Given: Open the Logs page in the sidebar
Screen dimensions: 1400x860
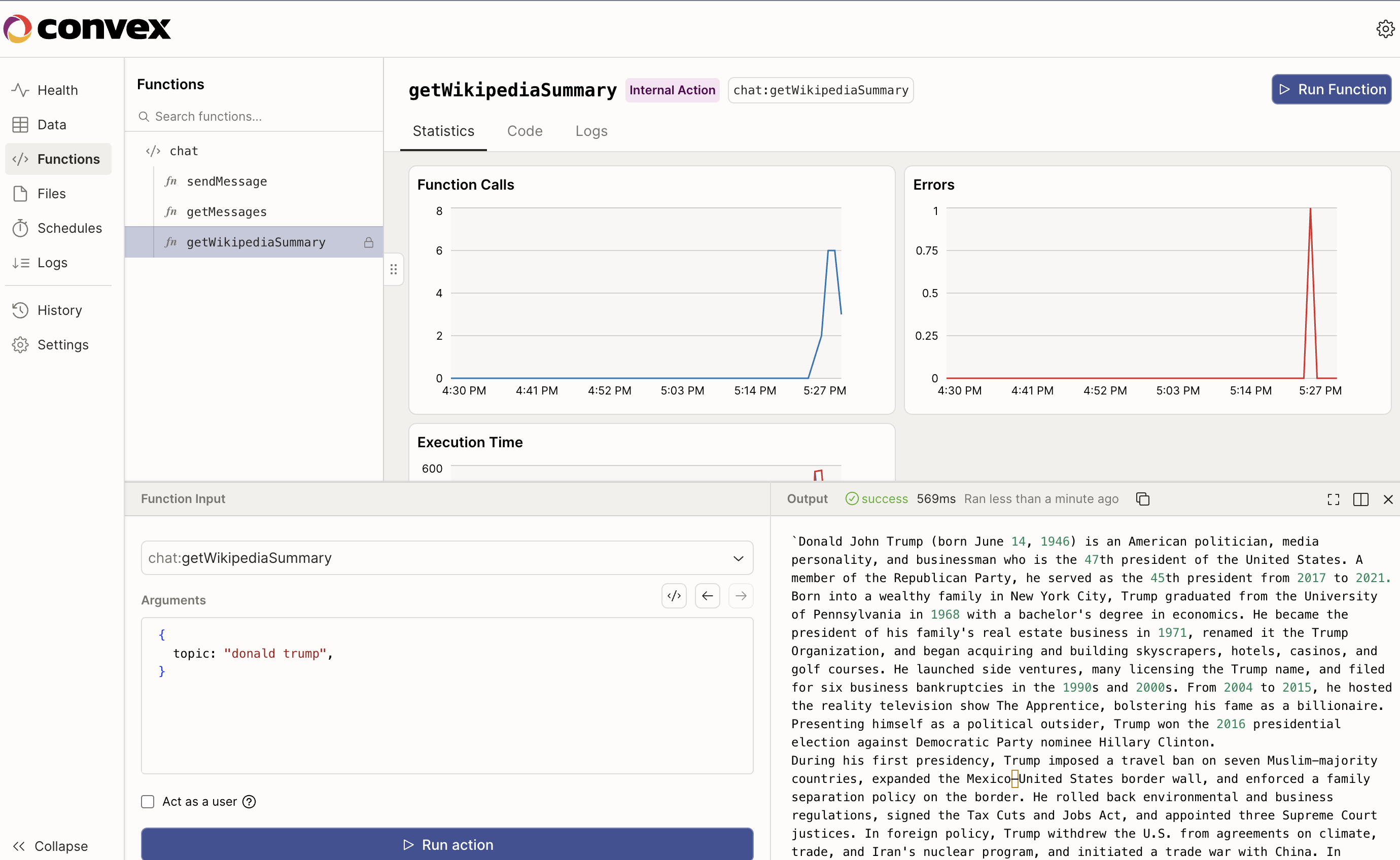Looking at the screenshot, I should [x=57, y=262].
